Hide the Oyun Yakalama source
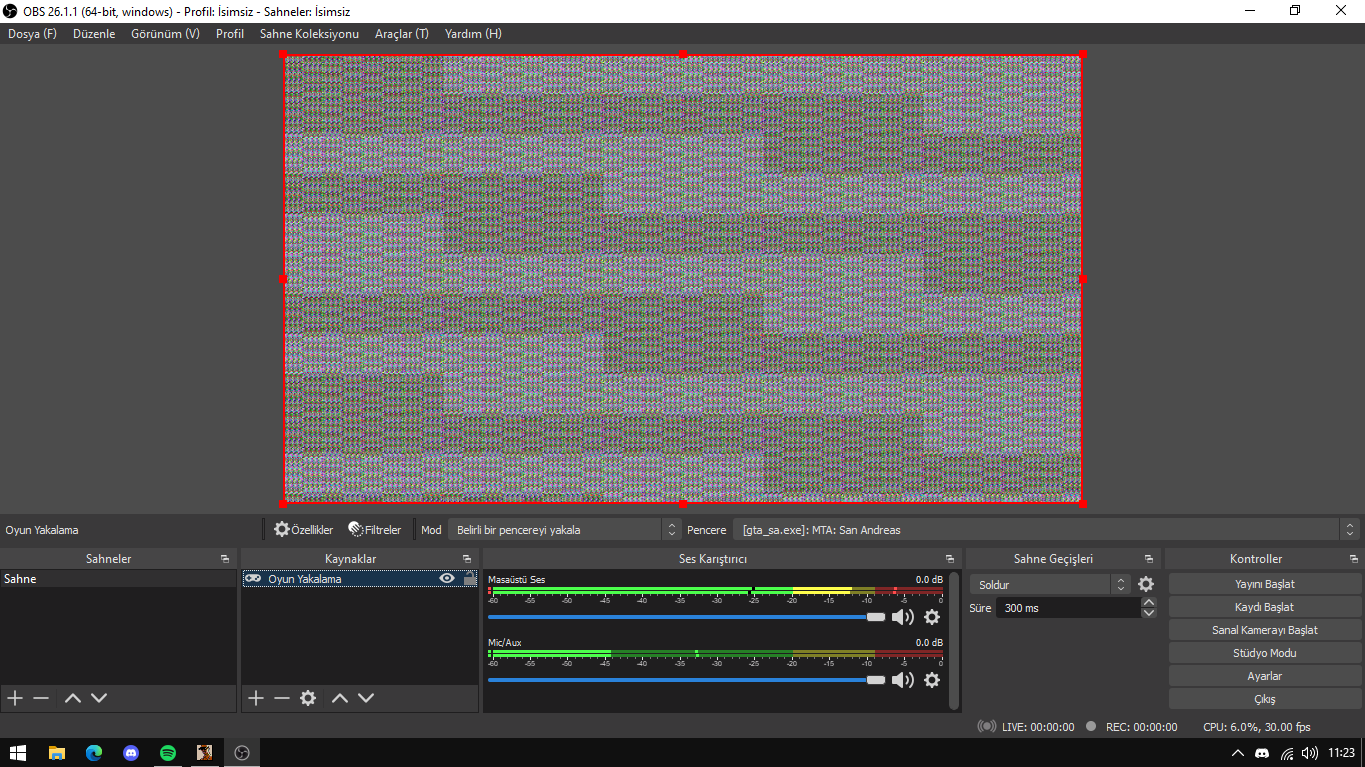This screenshot has width=1365, height=767. coord(447,579)
